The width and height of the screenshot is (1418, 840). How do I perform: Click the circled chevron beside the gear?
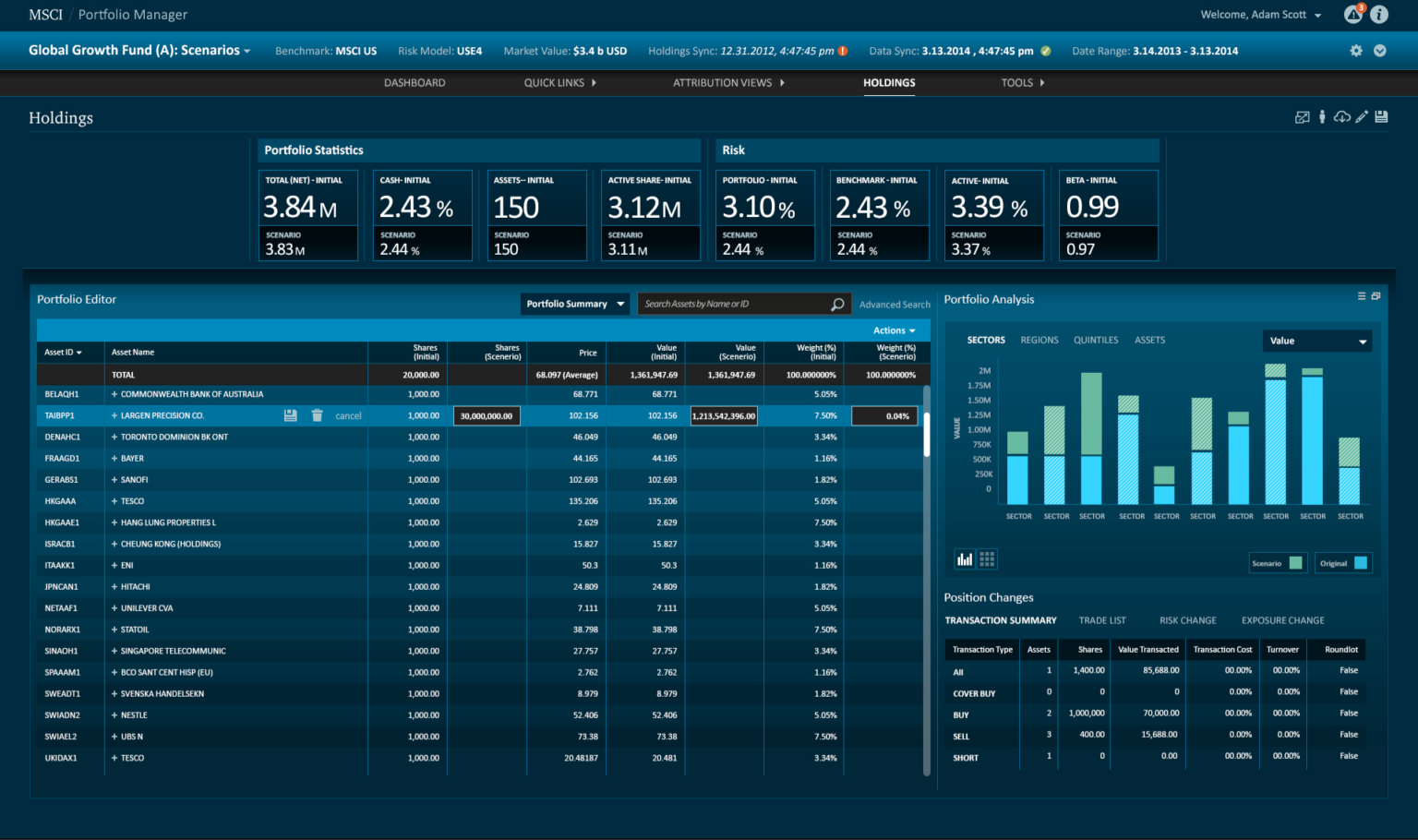click(1379, 51)
